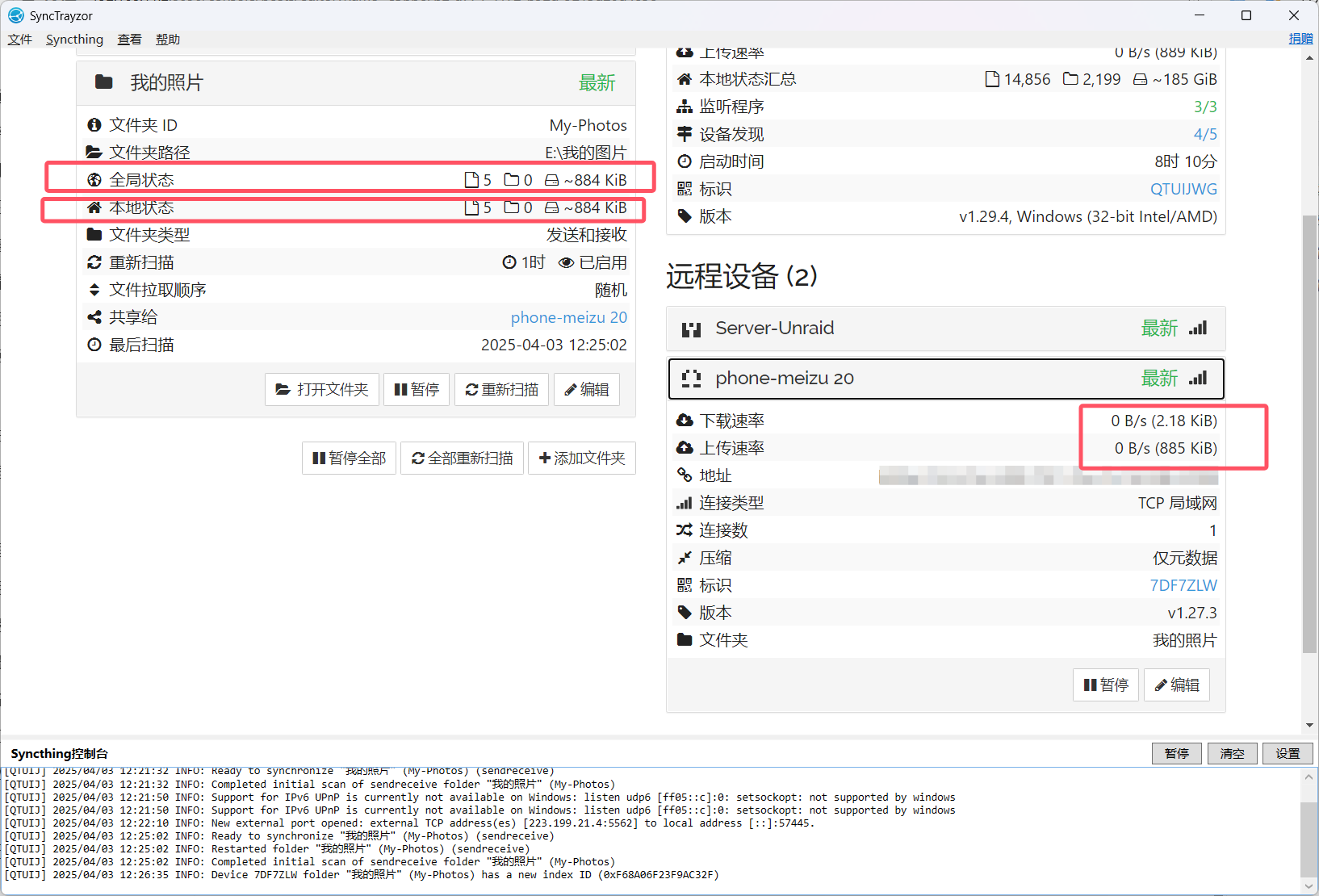
Task: Open the 查看 menu
Action: click(129, 40)
